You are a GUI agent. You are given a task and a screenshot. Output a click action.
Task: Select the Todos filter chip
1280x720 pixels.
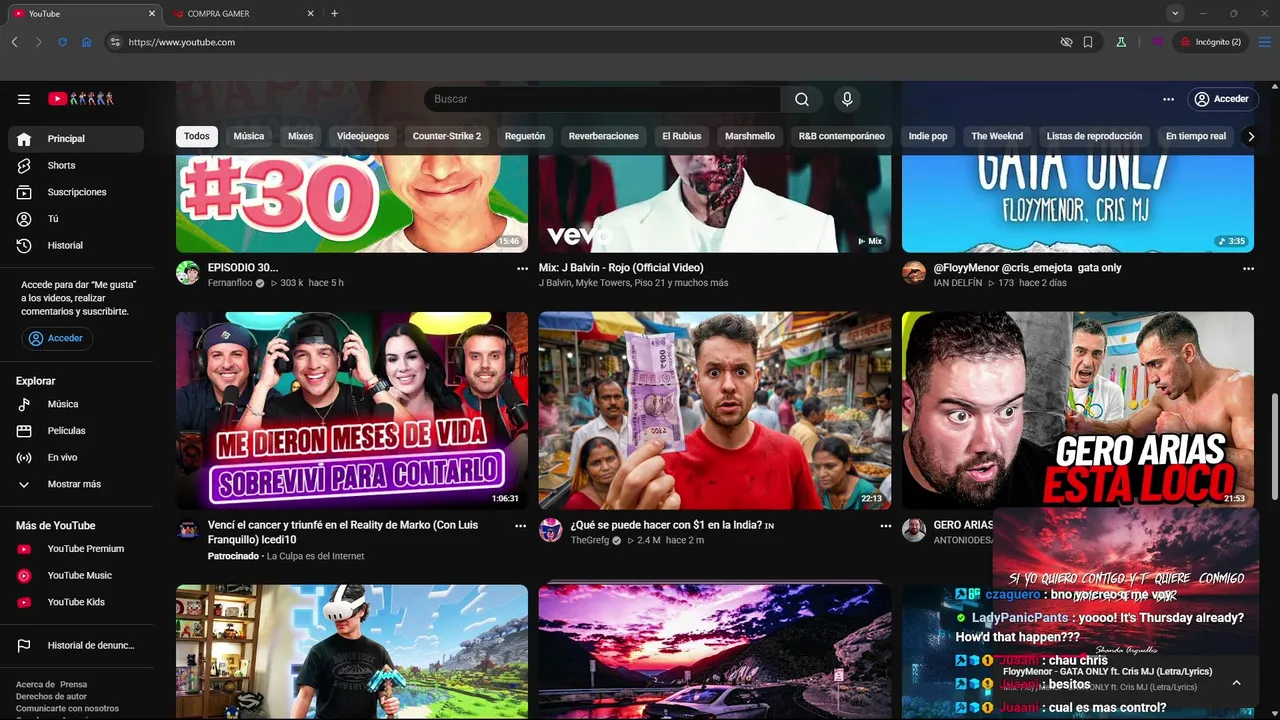(x=197, y=136)
